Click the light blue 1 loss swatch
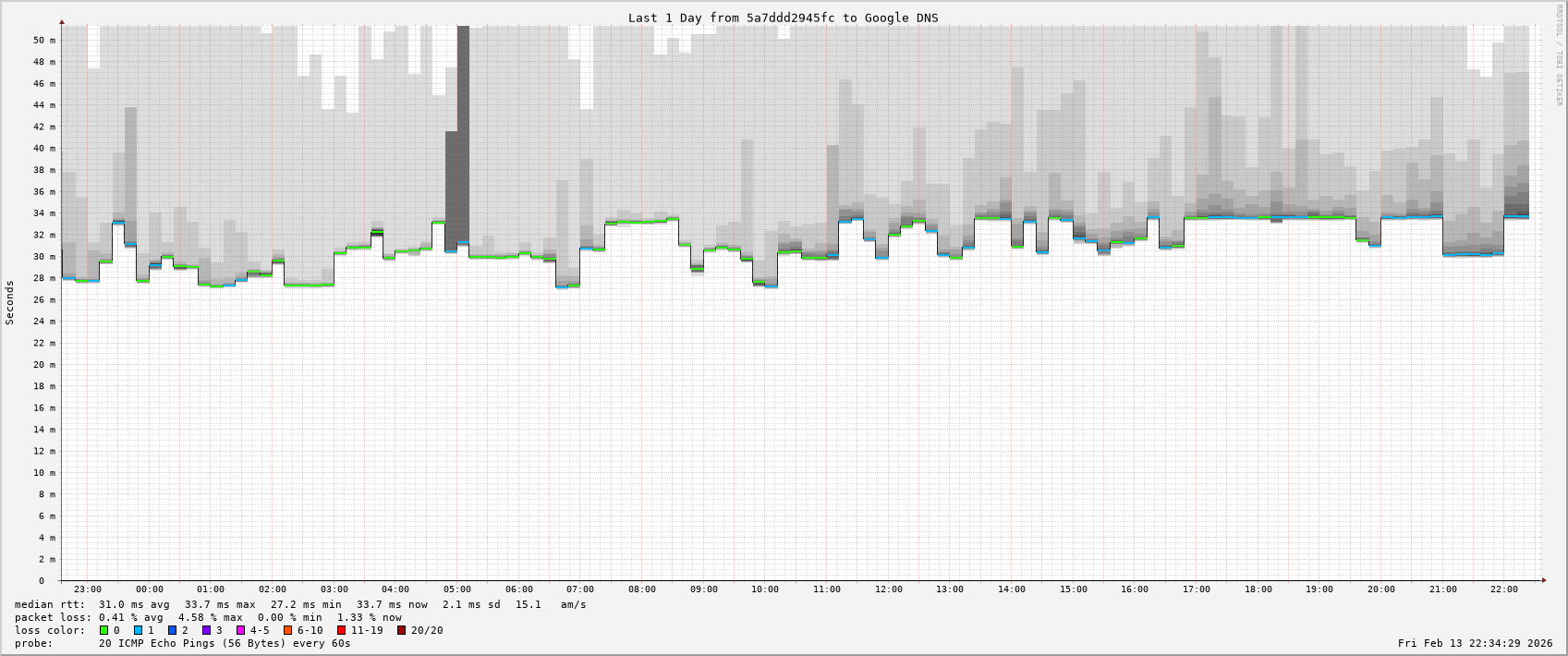 click(139, 630)
